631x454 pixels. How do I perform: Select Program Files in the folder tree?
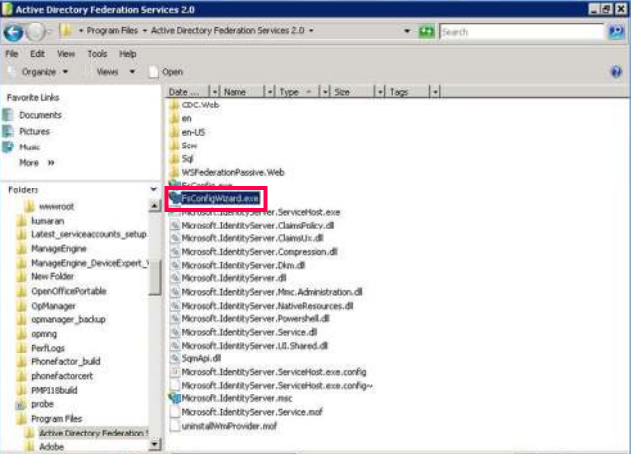[x=56, y=419]
